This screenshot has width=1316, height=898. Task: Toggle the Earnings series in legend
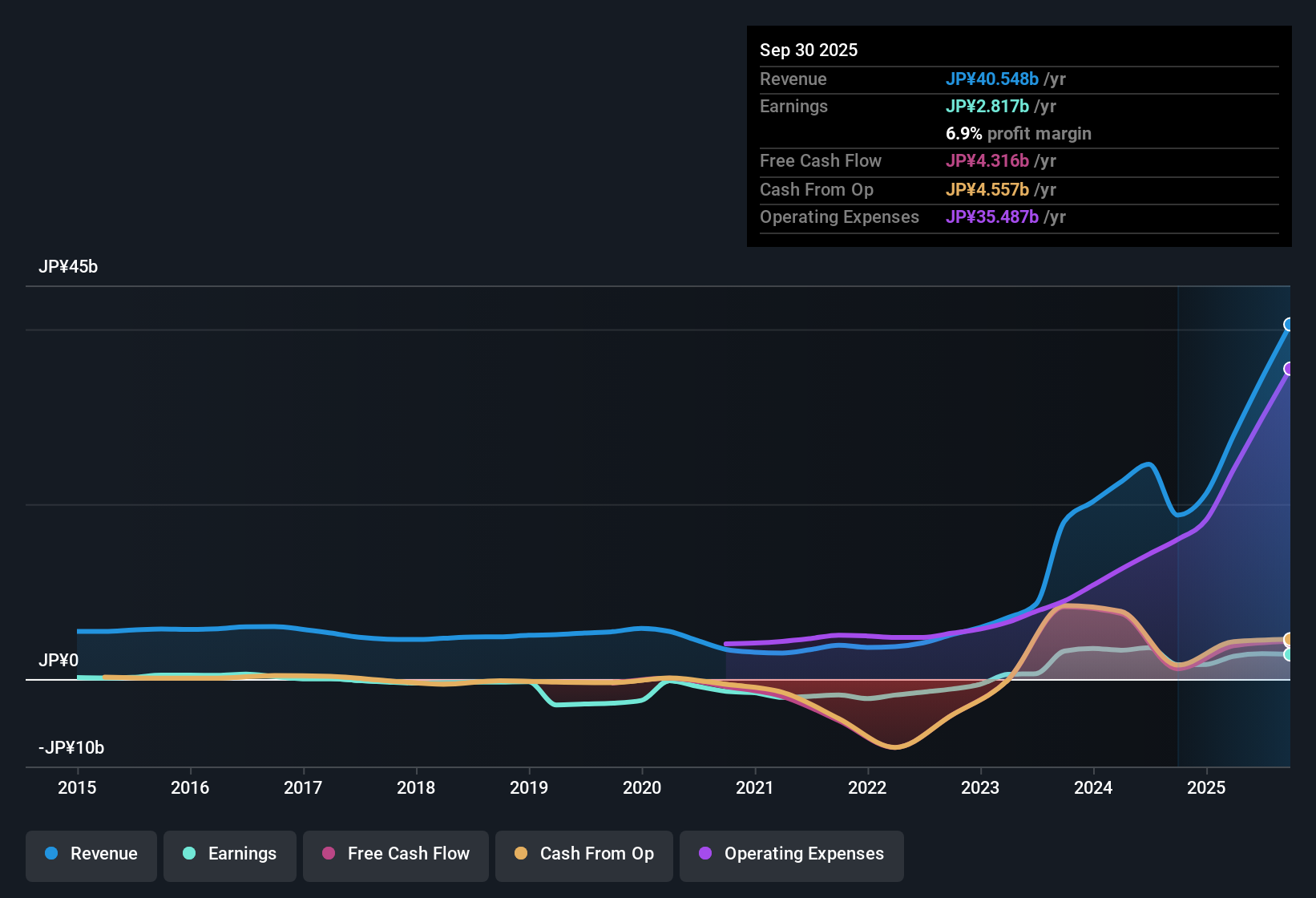[230, 854]
